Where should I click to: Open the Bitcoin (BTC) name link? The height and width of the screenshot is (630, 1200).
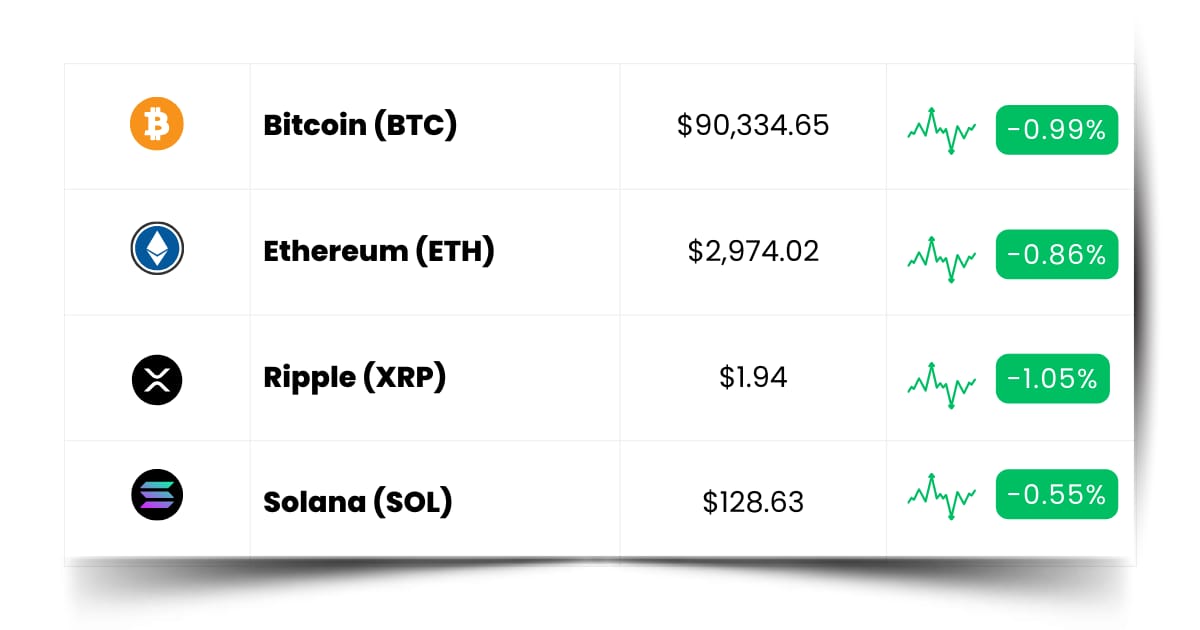(x=360, y=125)
